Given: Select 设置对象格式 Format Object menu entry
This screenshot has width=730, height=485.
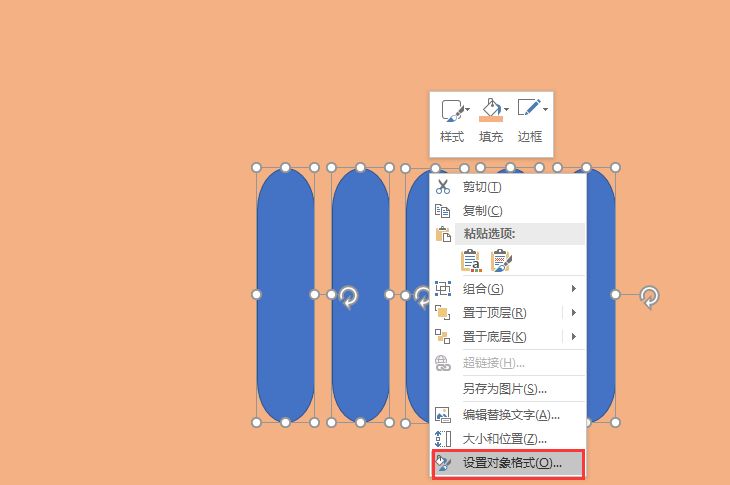Looking at the screenshot, I should tap(508, 463).
